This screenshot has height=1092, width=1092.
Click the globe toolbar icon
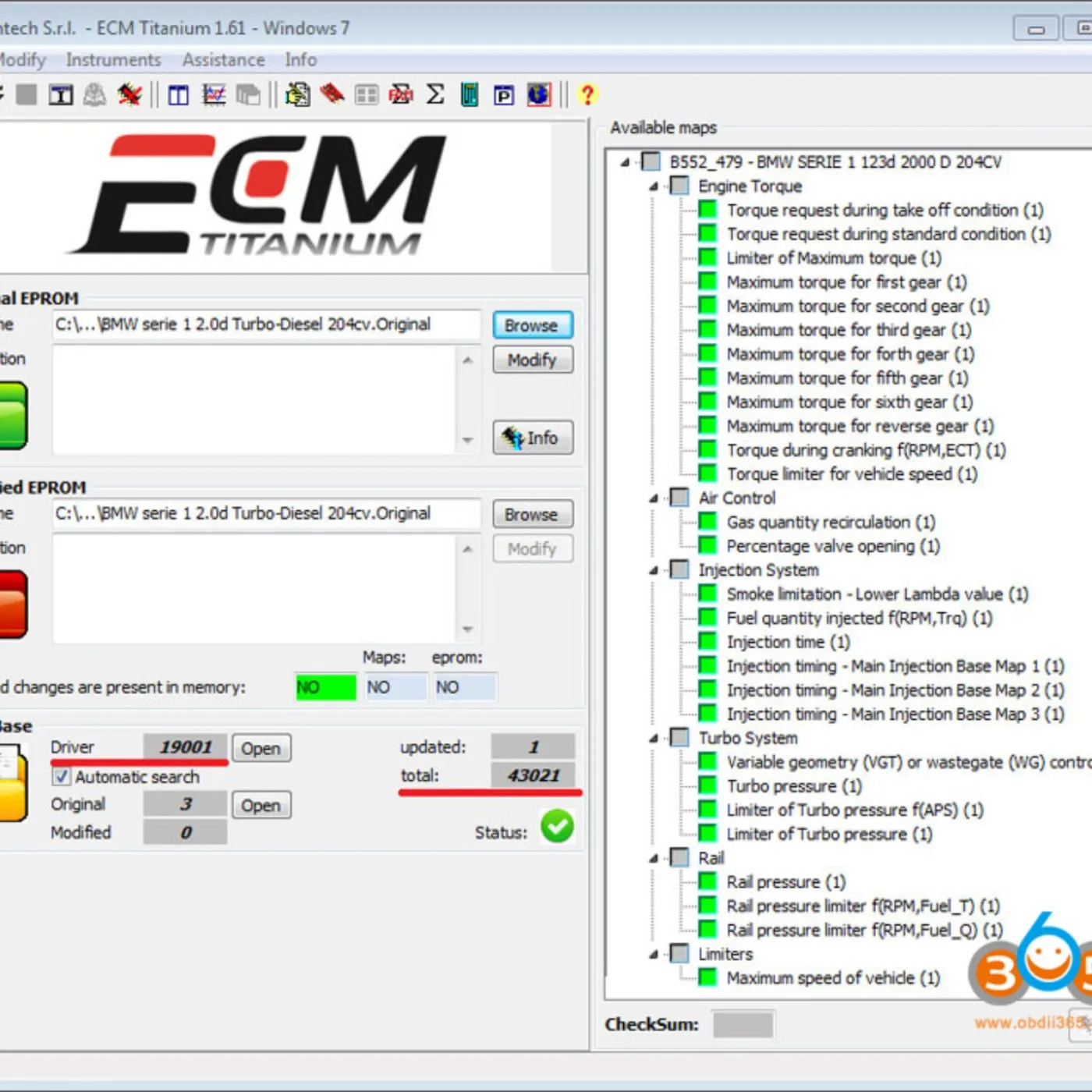tap(538, 94)
